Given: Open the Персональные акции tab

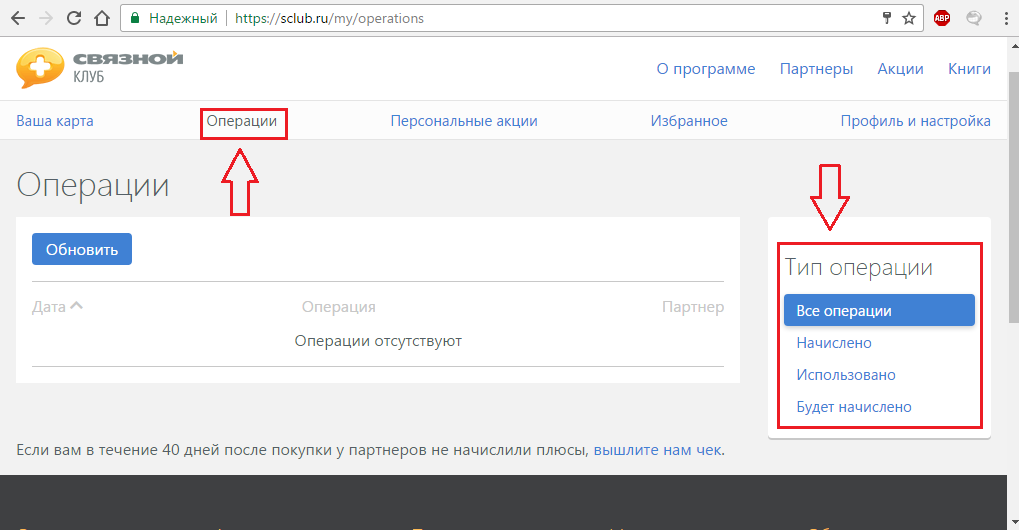Looking at the screenshot, I should click(x=464, y=121).
